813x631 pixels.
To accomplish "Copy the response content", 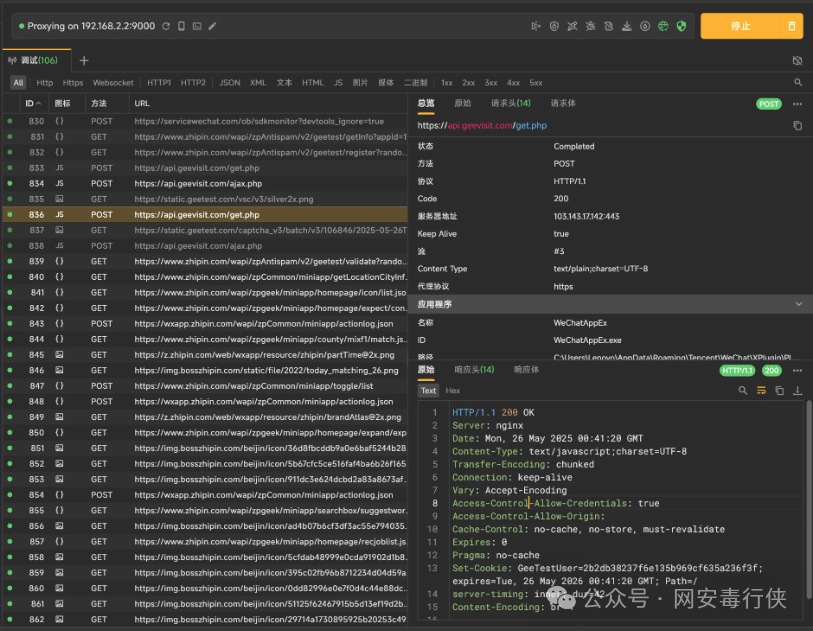I will 779,390.
